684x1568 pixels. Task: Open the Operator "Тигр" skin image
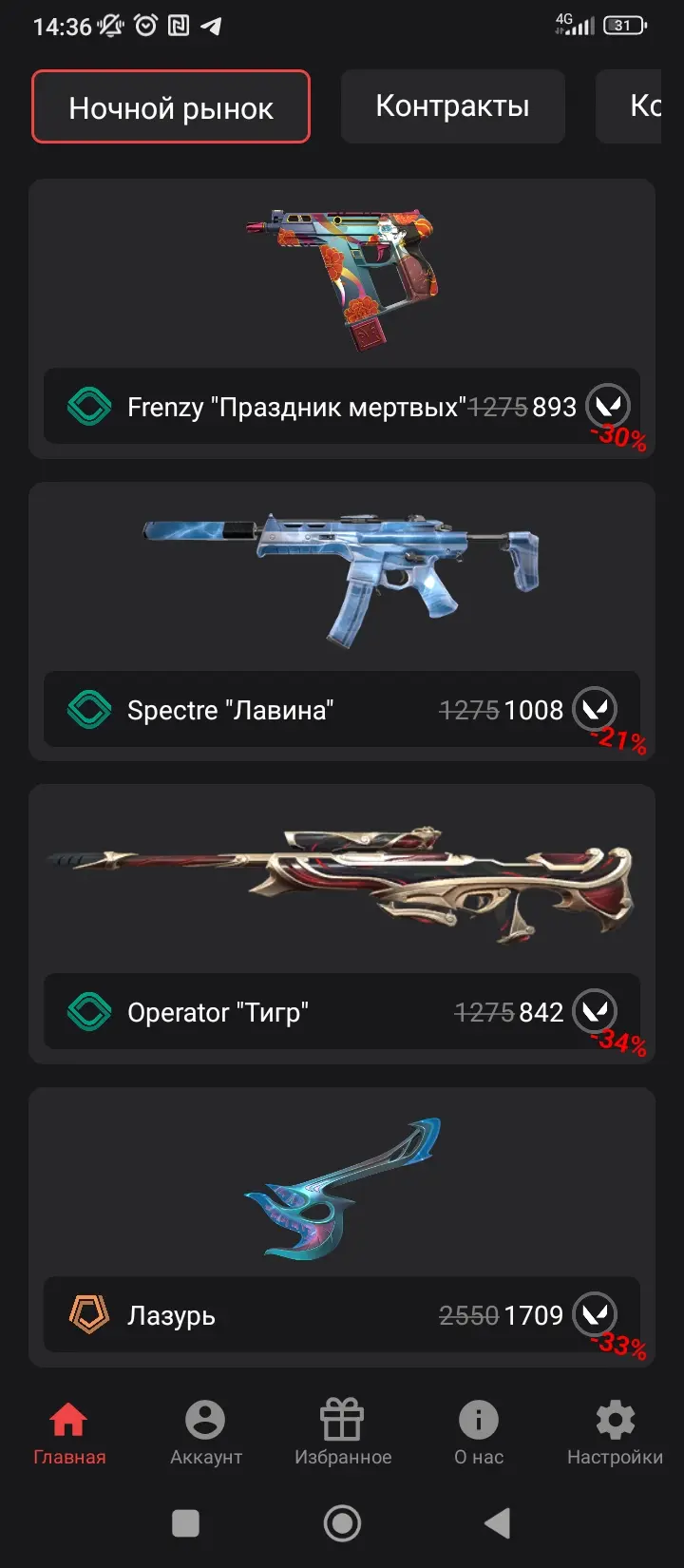tap(342, 884)
